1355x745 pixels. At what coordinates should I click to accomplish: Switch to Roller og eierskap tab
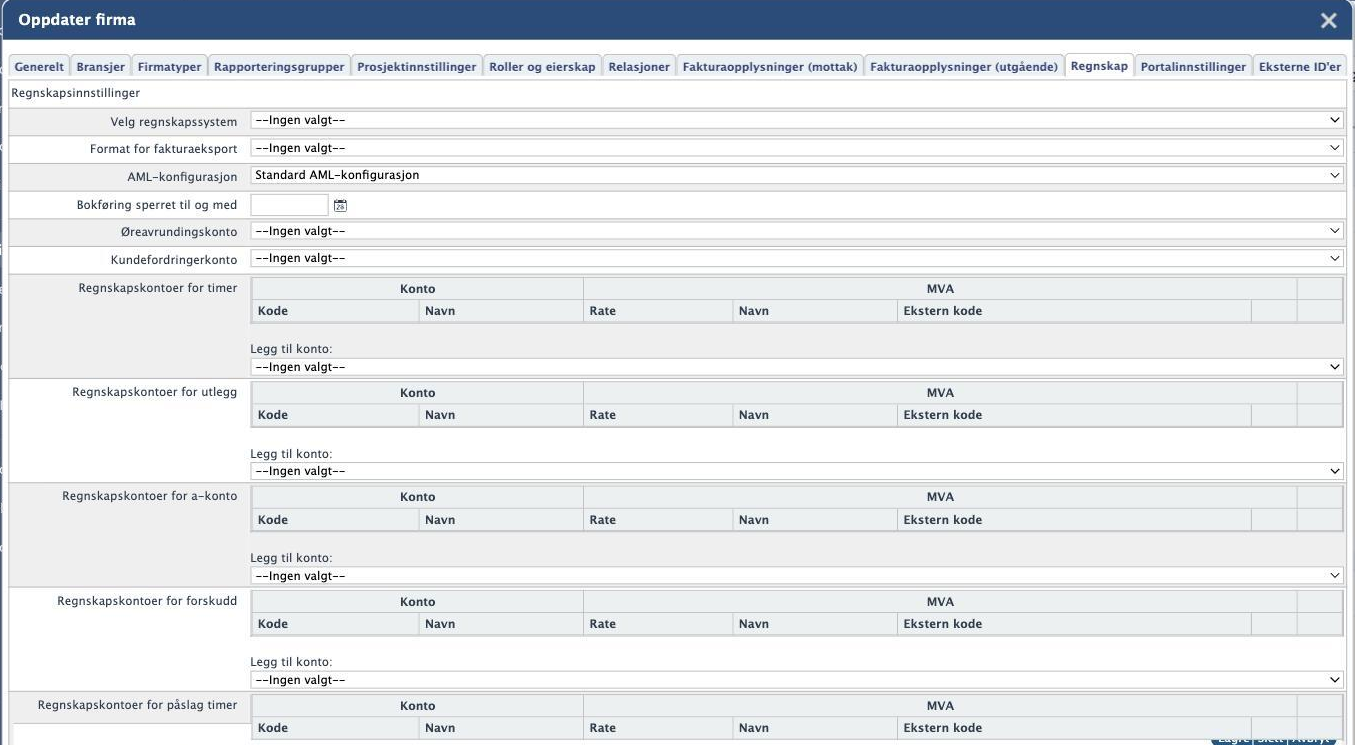point(542,66)
